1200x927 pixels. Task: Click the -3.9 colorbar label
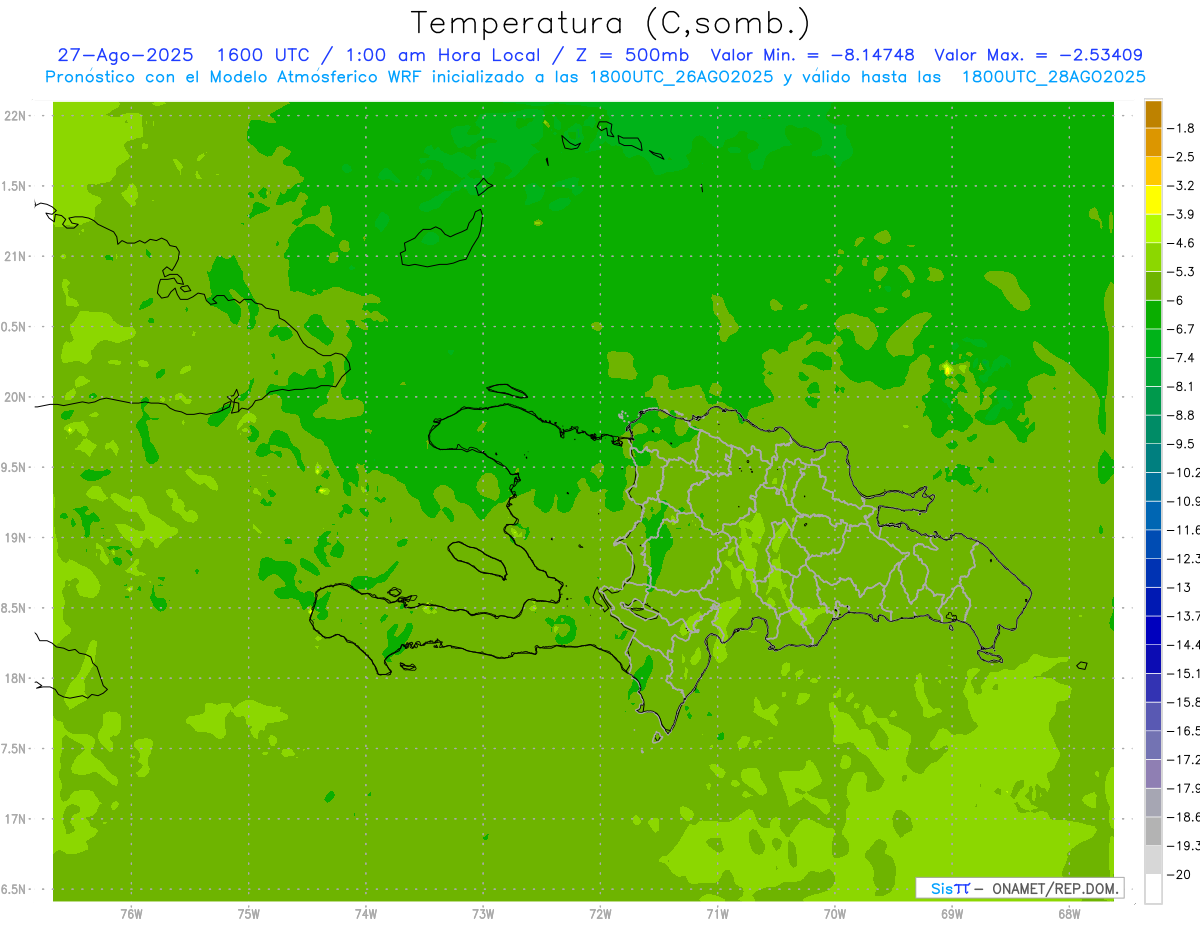coord(1181,214)
